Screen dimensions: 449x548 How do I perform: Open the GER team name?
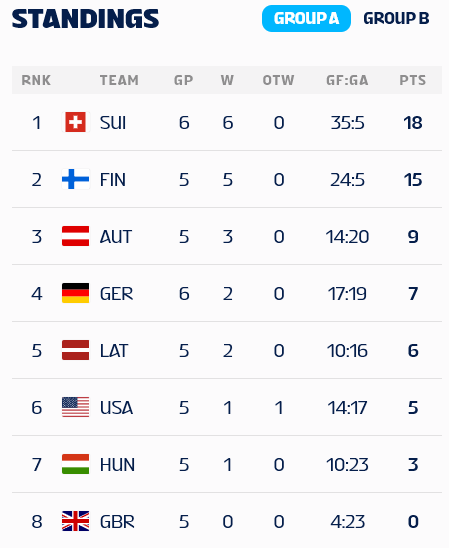[x=116, y=294]
